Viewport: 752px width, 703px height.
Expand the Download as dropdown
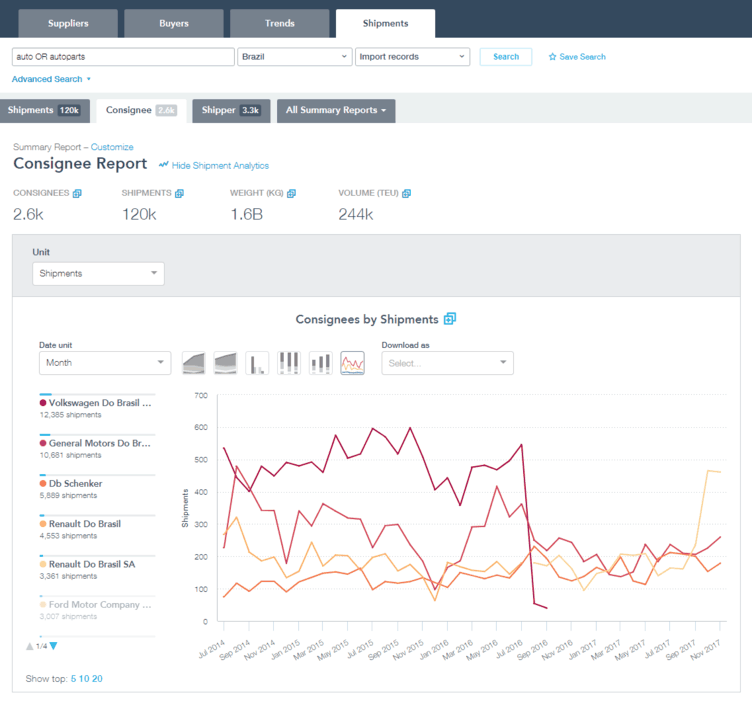447,363
